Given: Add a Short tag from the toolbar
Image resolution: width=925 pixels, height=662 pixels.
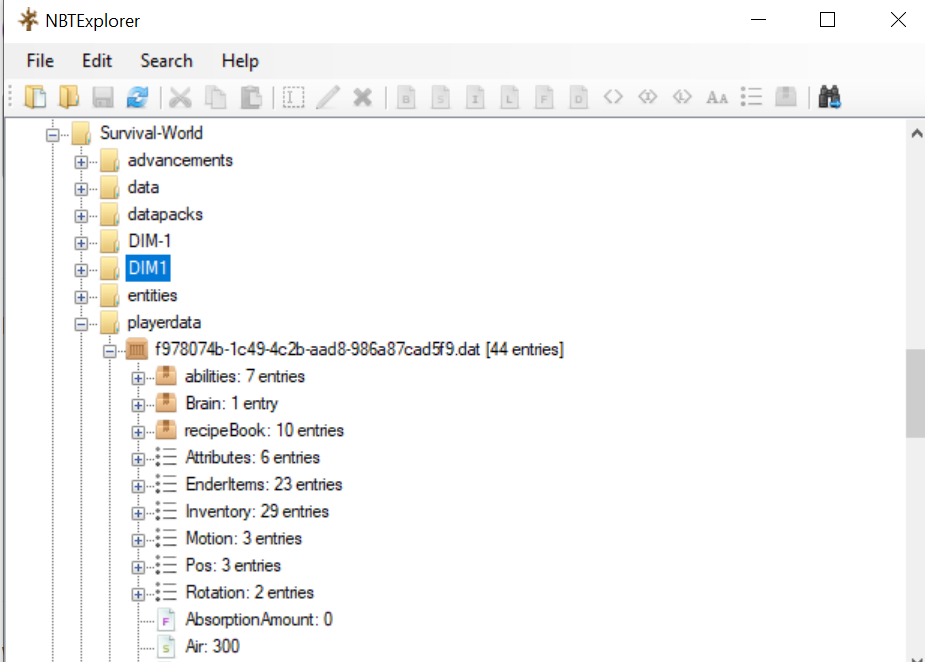Looking at the screenshot, I should pyautogui.click(x=440, y=97).
